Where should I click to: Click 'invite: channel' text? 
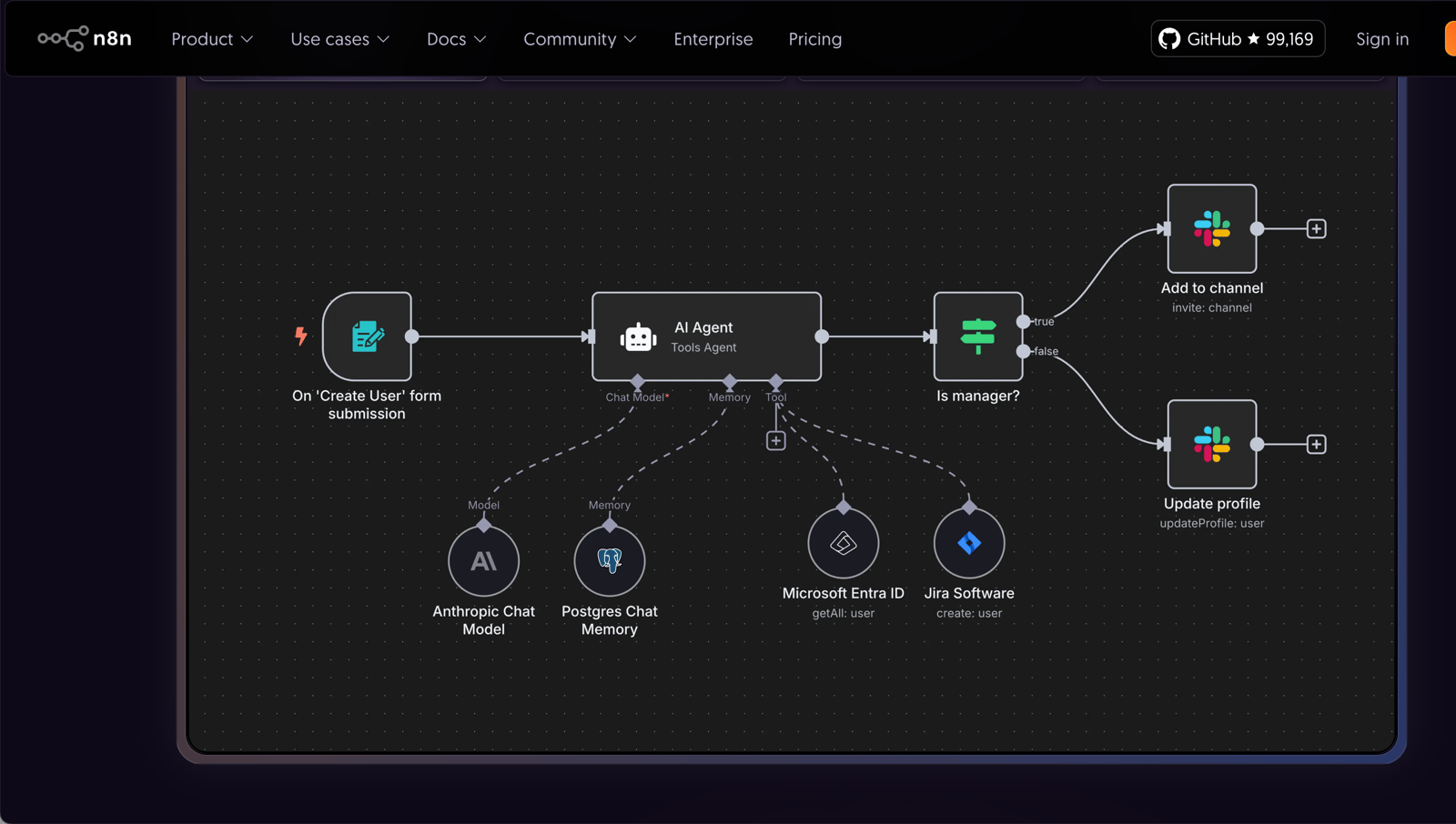[x=1212, y=307]
